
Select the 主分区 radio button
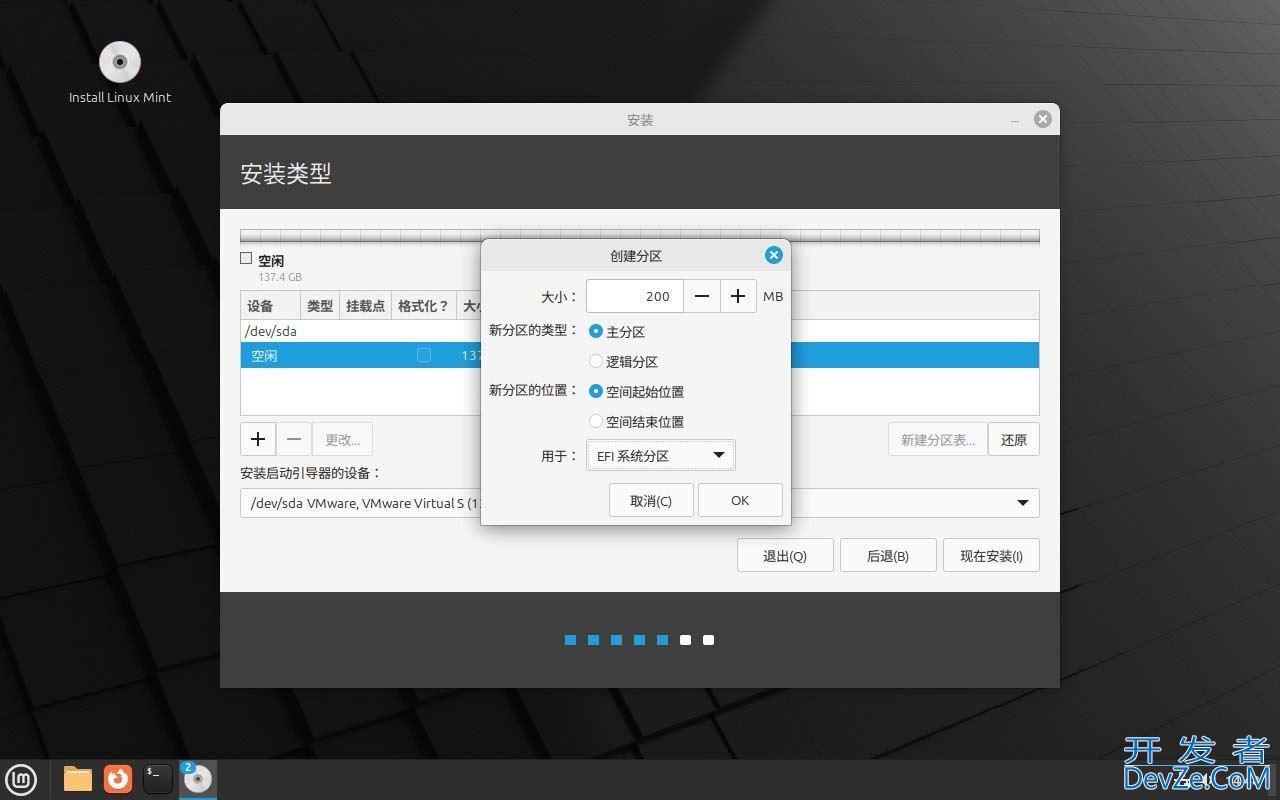[596, 331]
